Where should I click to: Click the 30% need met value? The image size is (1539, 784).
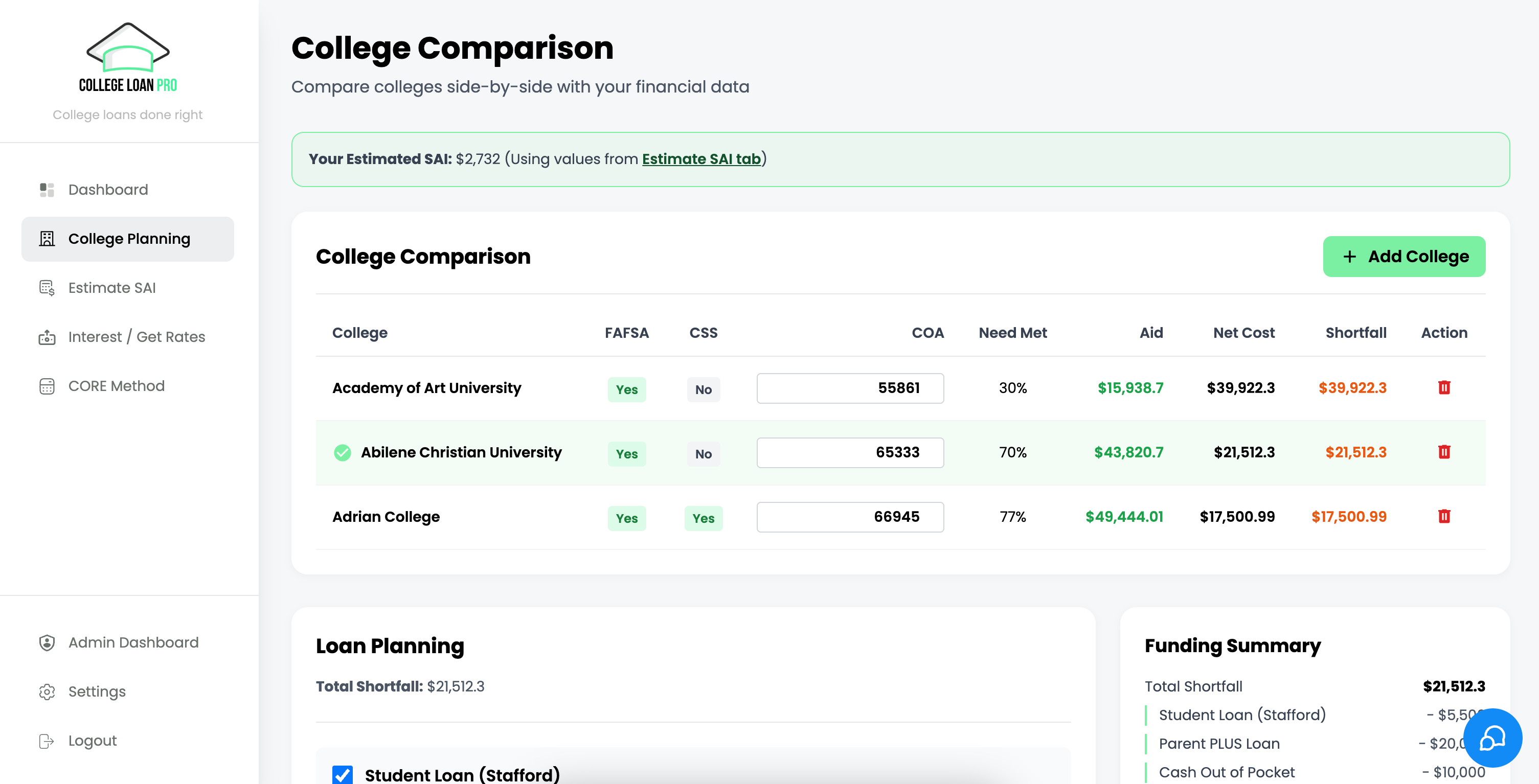1013,388
